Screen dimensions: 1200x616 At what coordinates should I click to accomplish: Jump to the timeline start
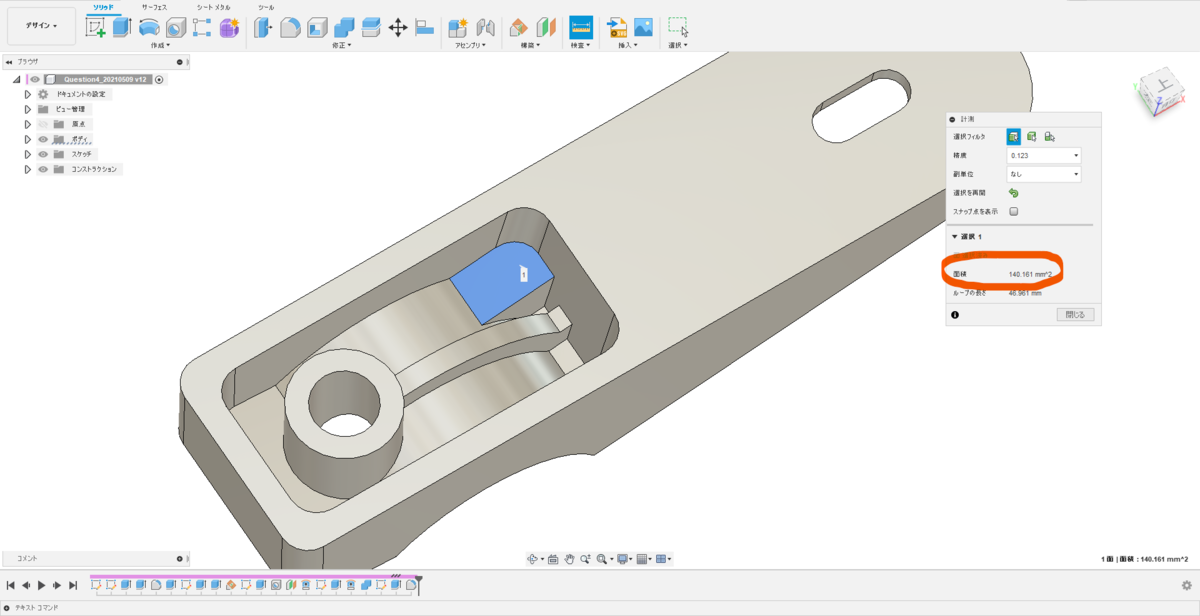point(10,585)
